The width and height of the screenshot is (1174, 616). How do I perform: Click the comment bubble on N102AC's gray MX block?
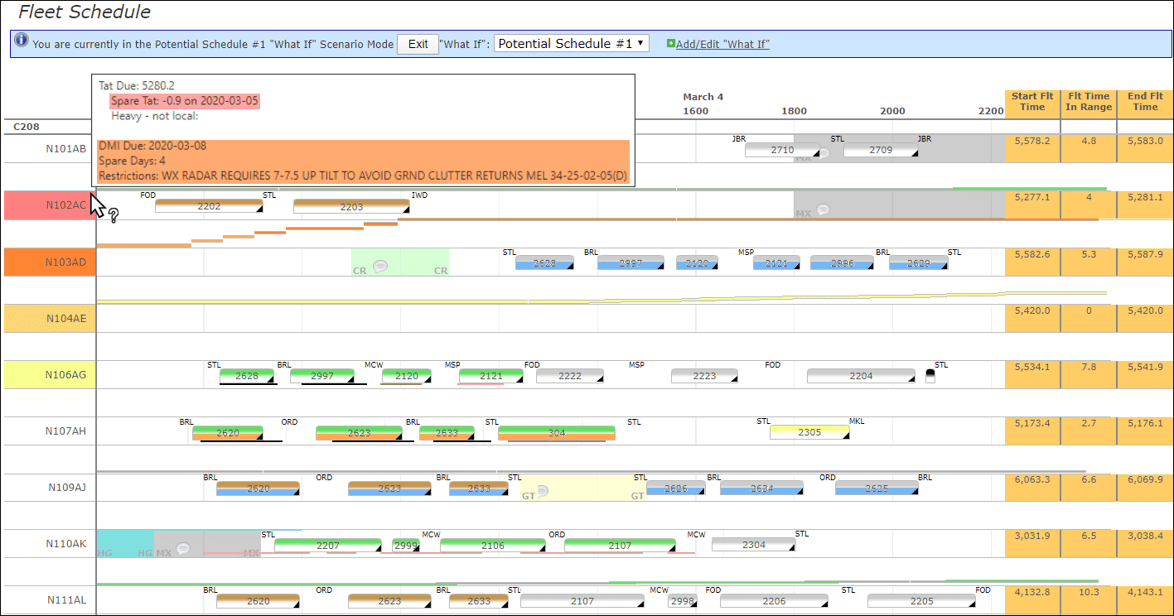coord(822,209)
